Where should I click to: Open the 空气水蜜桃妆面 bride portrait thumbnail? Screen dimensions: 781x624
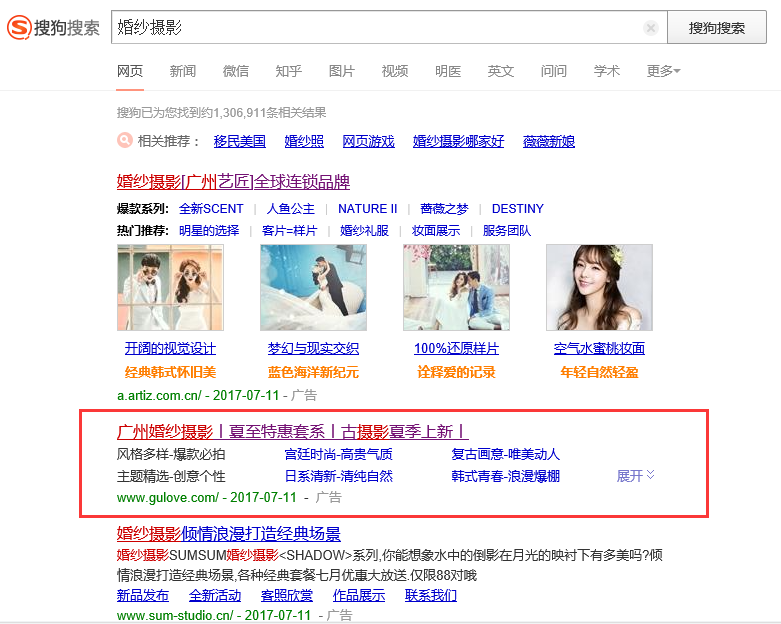pos(599,287)
